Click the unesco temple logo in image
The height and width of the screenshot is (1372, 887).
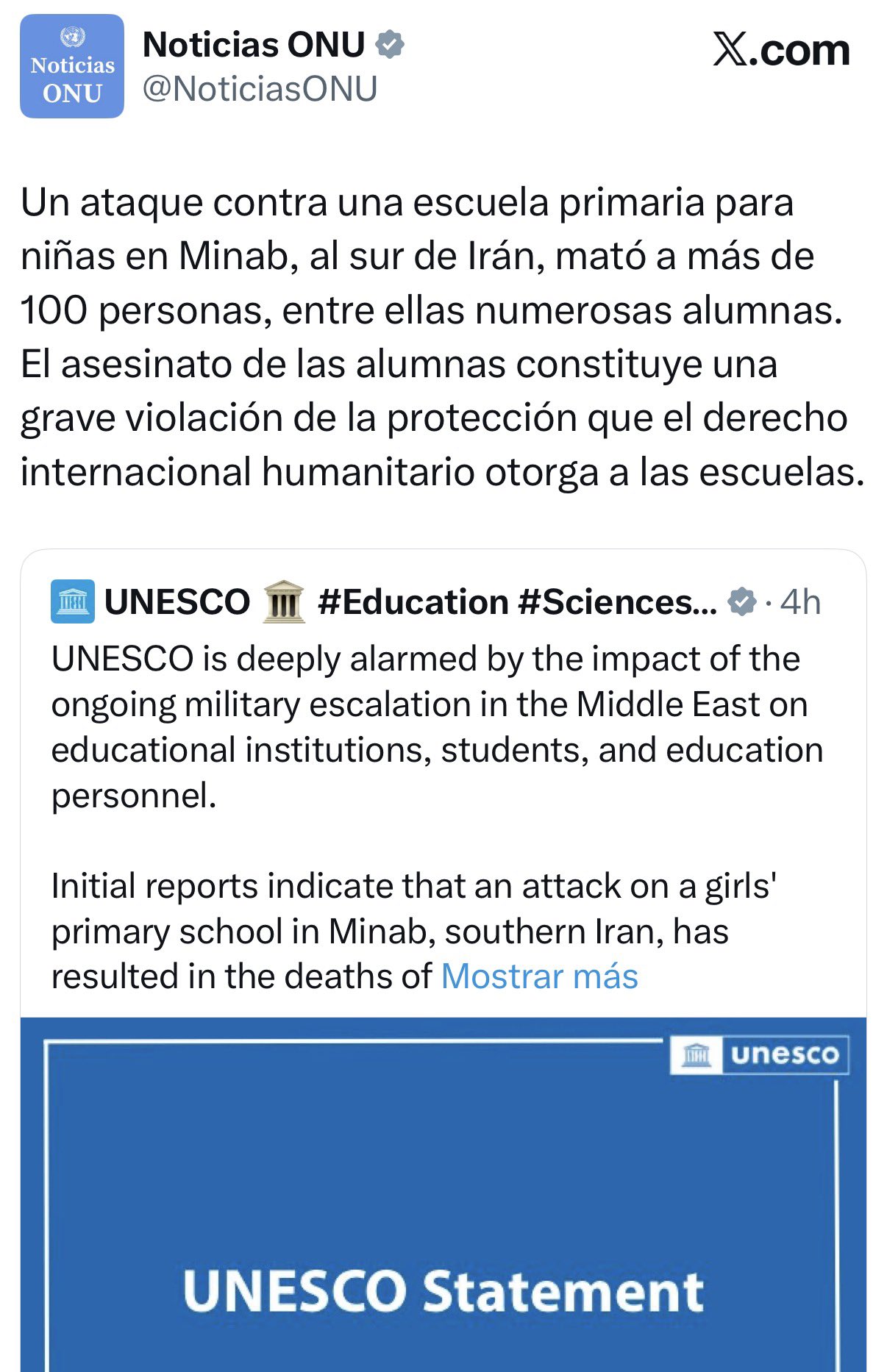pyautogui.click(x=696, y=1054)
